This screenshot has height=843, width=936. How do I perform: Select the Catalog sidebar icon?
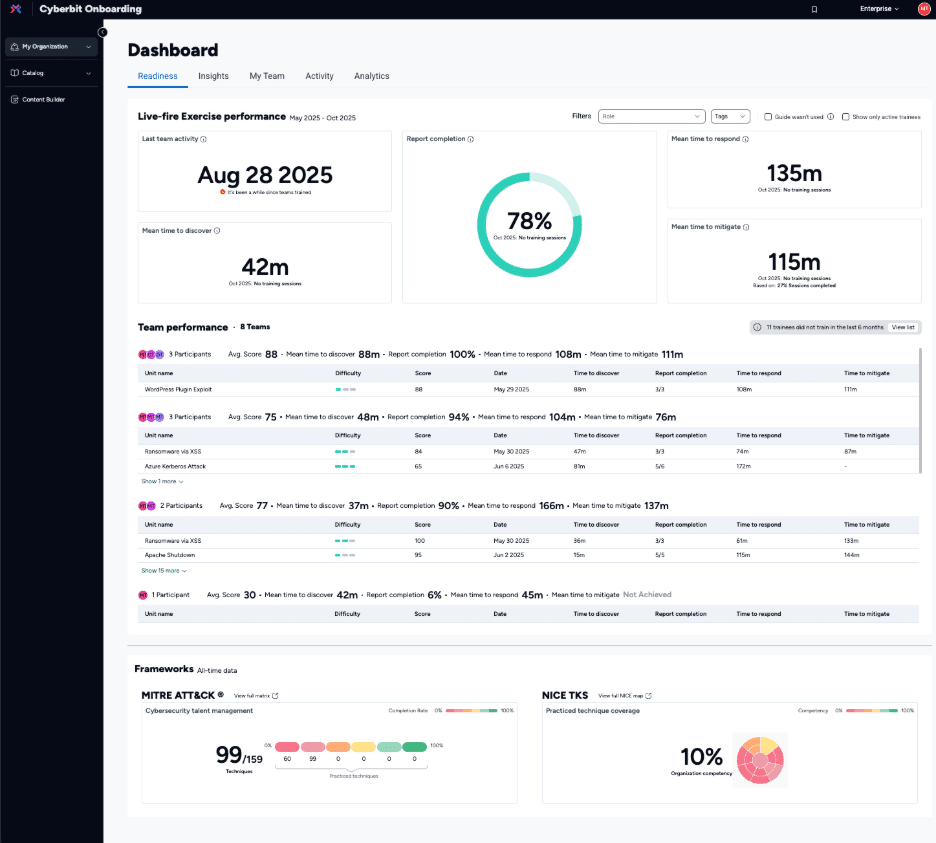coord(14,72)
